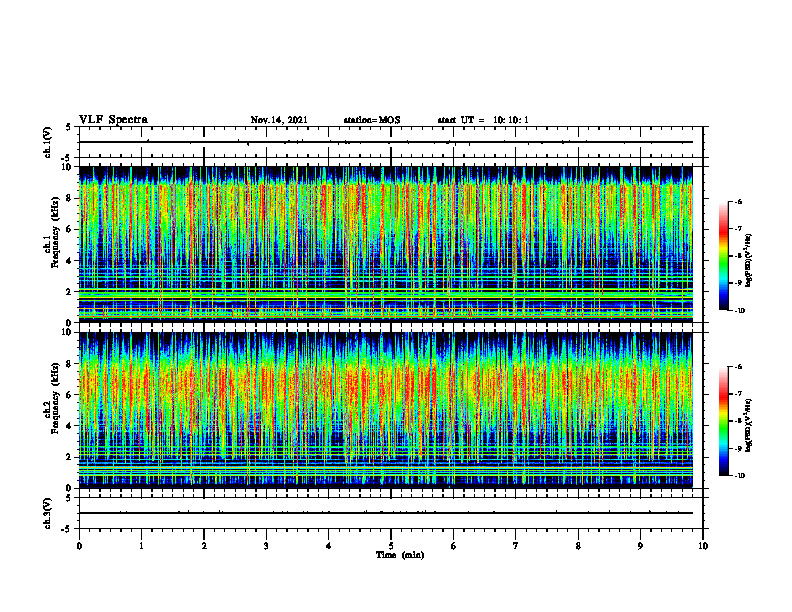The image size is (792, 612).
Task: Click ch.2 colorbar tick "-10"
Action: coord(740,476)
